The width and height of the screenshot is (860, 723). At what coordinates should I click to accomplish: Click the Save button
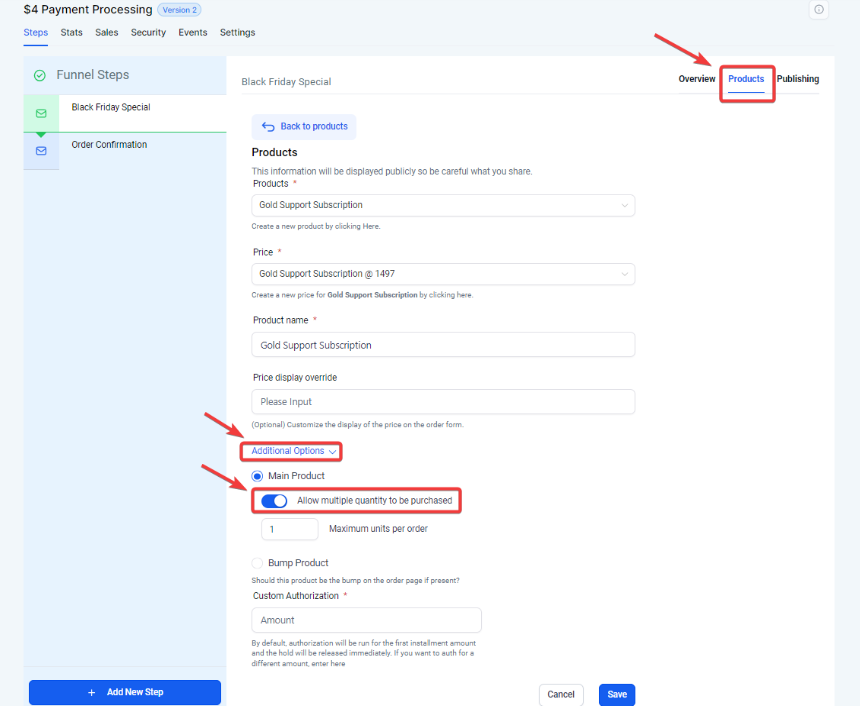(x=617, y=694)
